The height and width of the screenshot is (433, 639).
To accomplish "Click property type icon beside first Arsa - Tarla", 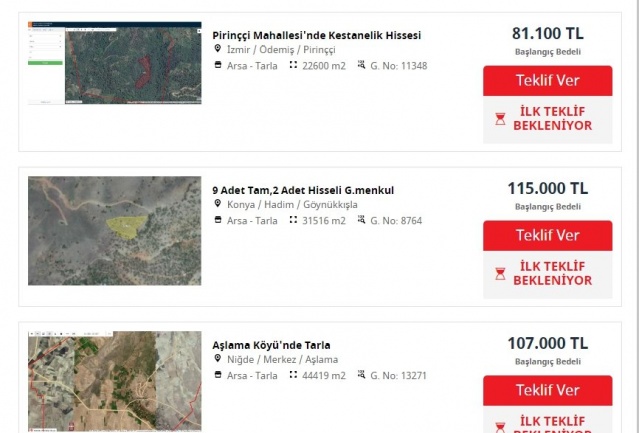I will 218,65.
